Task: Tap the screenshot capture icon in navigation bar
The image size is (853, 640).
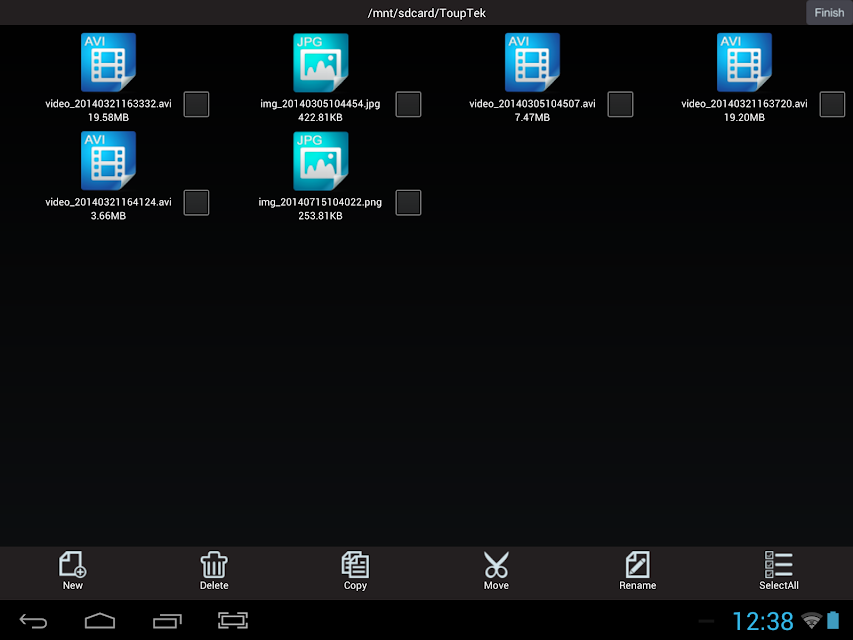Action: coord(233,620)
